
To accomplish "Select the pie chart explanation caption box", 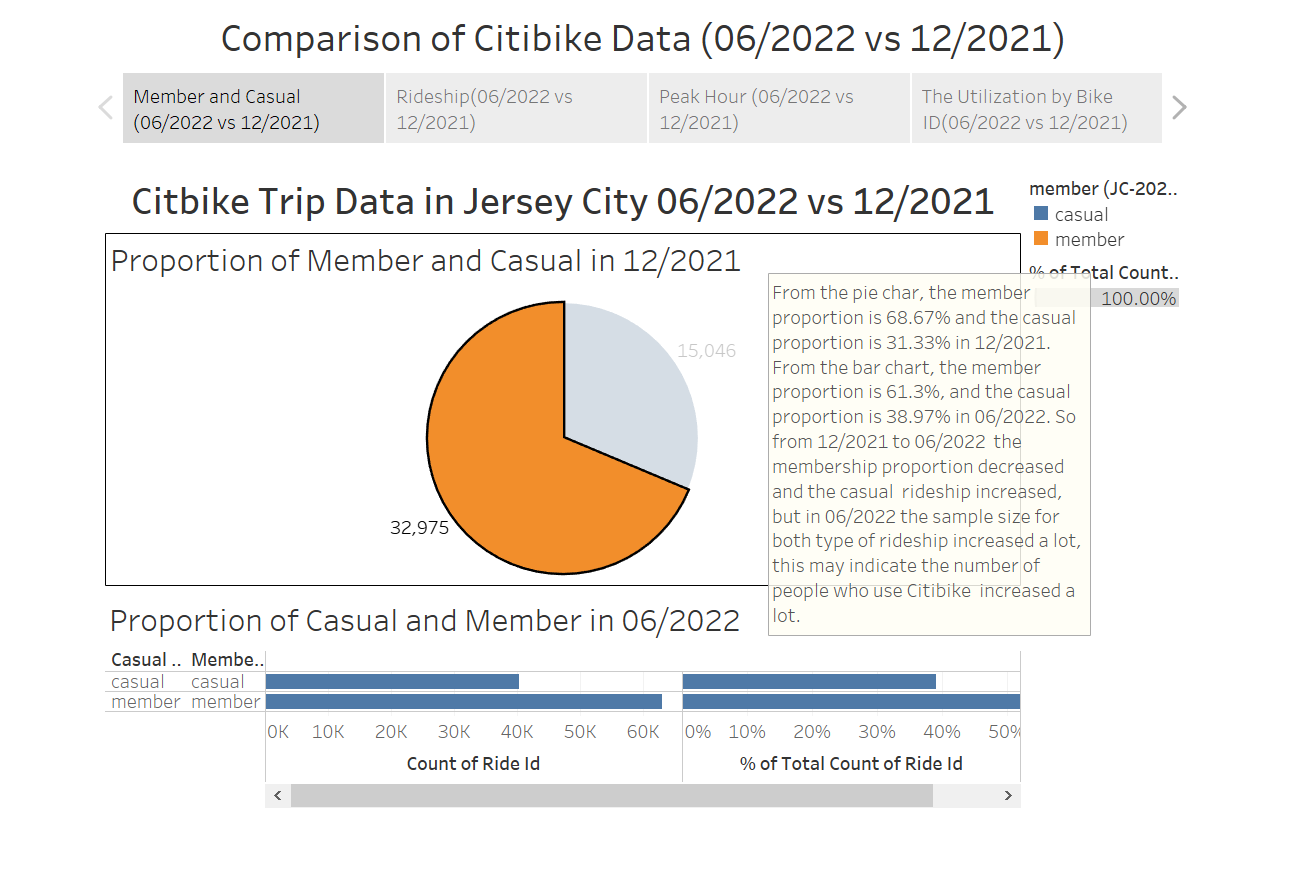I will tap(928, 455).
